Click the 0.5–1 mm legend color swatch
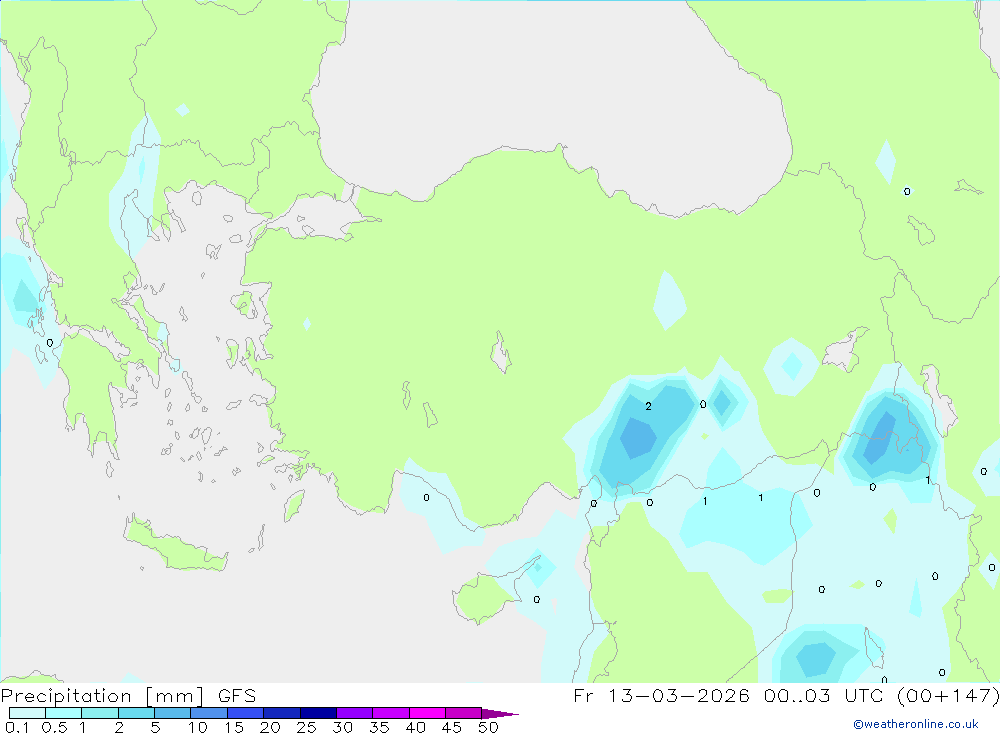 point(63,713)
